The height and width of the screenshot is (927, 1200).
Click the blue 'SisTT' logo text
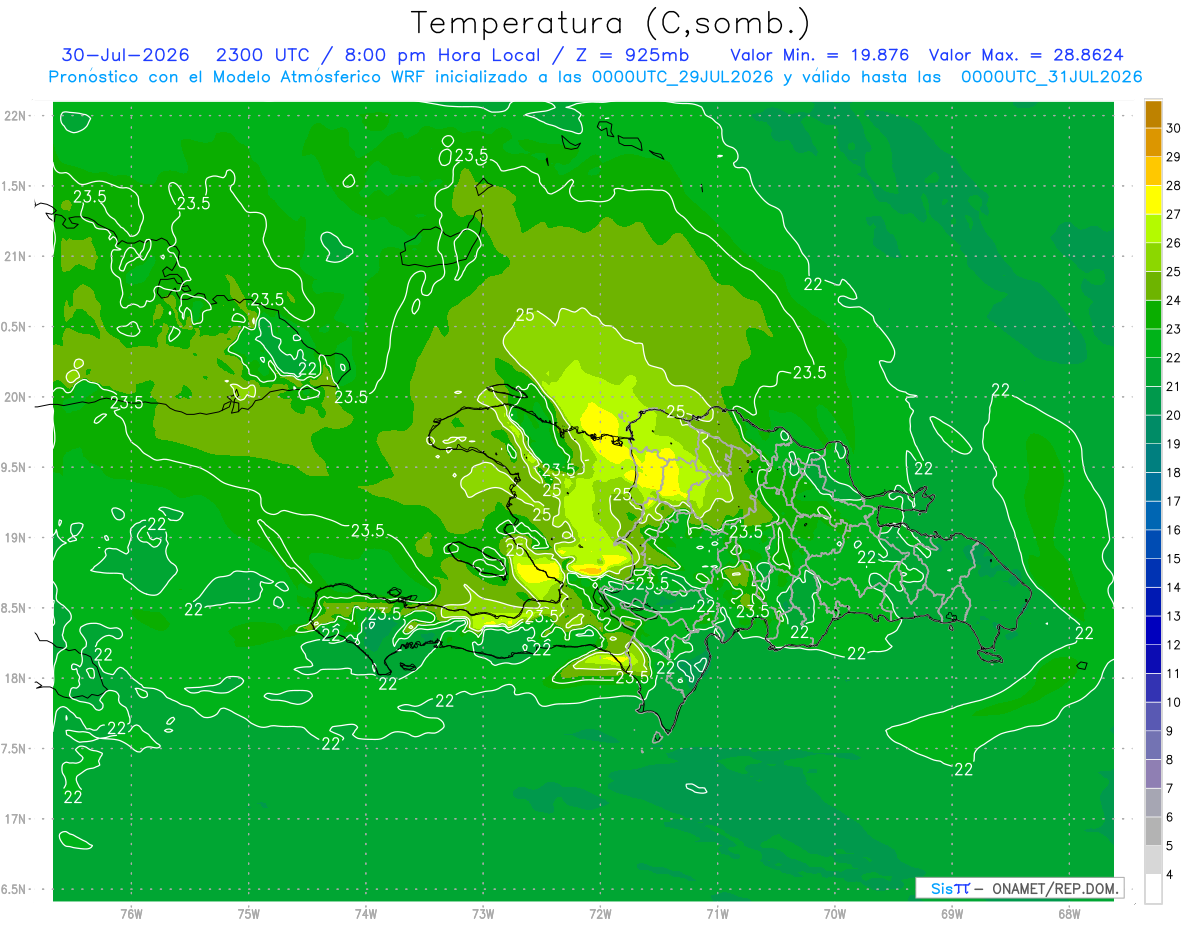(x=949, y=888)
